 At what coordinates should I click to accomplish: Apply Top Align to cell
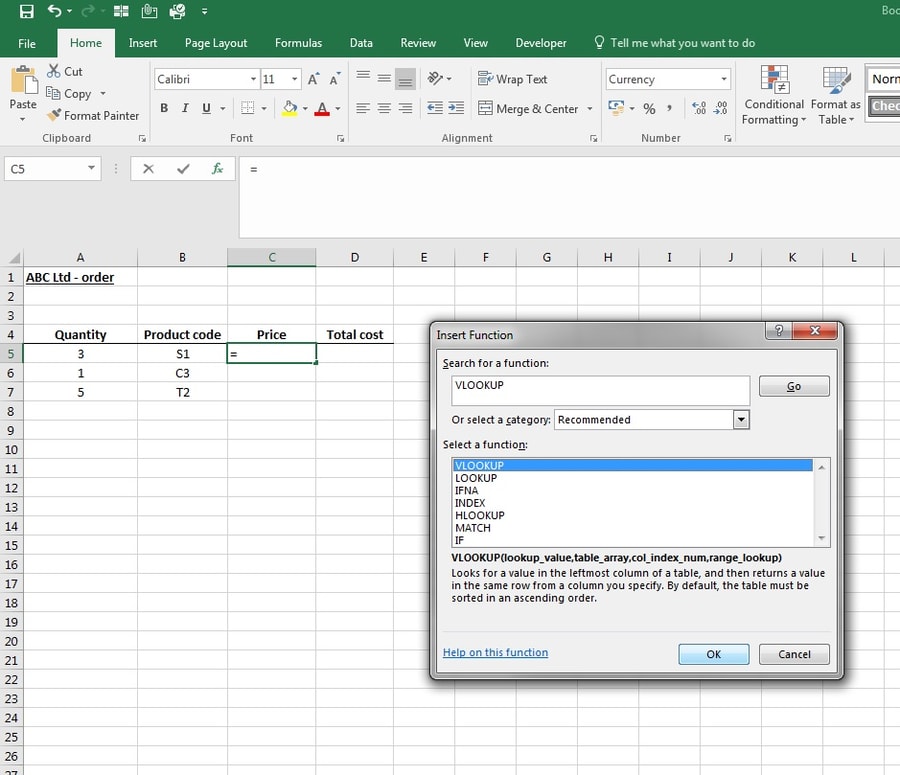(363, 78)
